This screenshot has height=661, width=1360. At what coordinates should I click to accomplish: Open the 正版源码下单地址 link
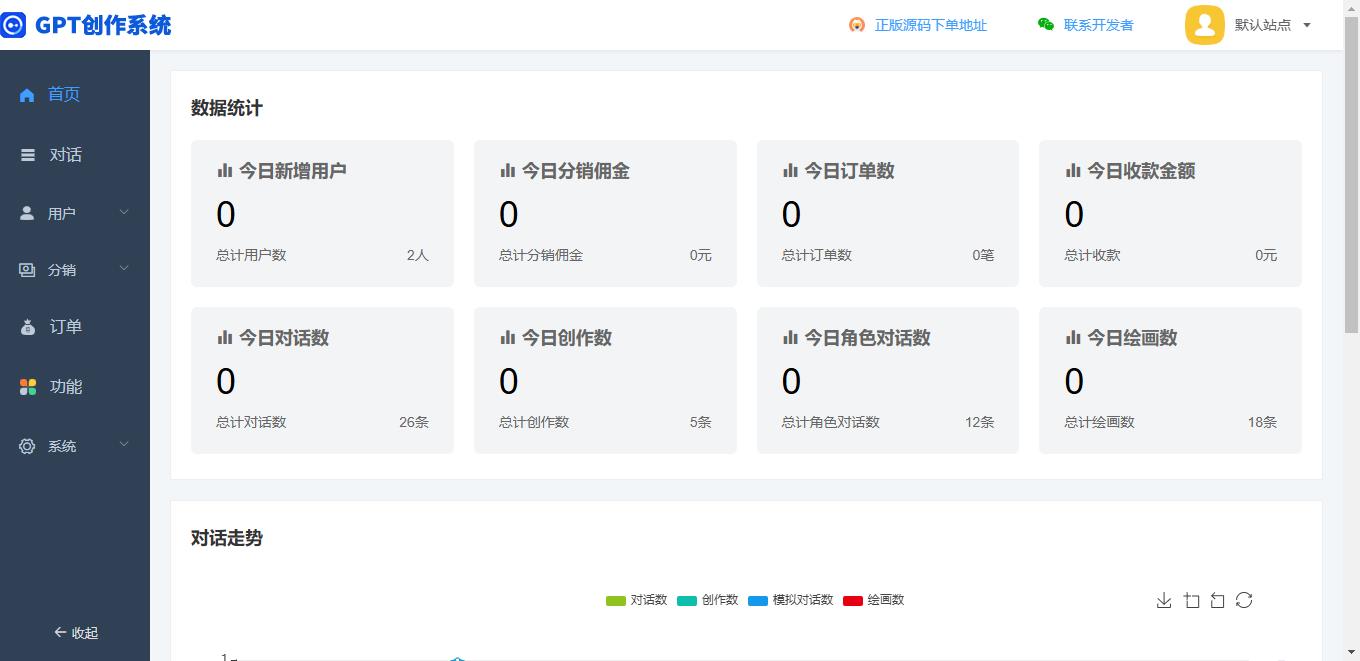[x=930, y=25]
